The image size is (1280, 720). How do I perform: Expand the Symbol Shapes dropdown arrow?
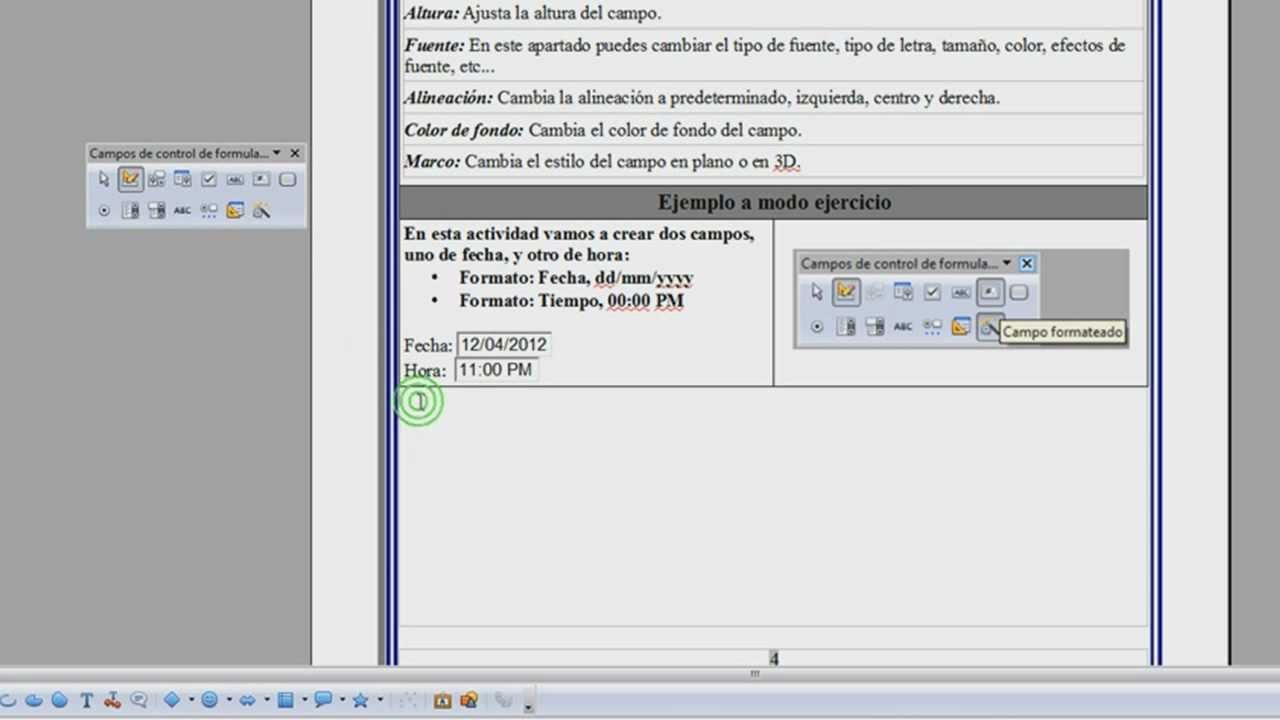click(x=228, y=700)
